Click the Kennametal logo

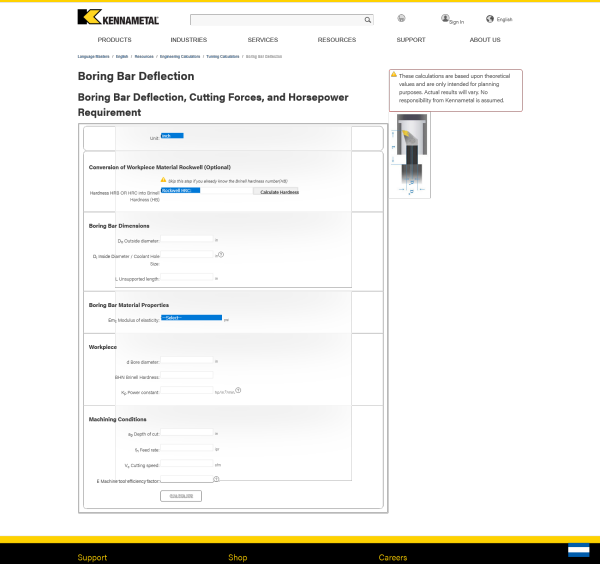[x=118, y=17]
